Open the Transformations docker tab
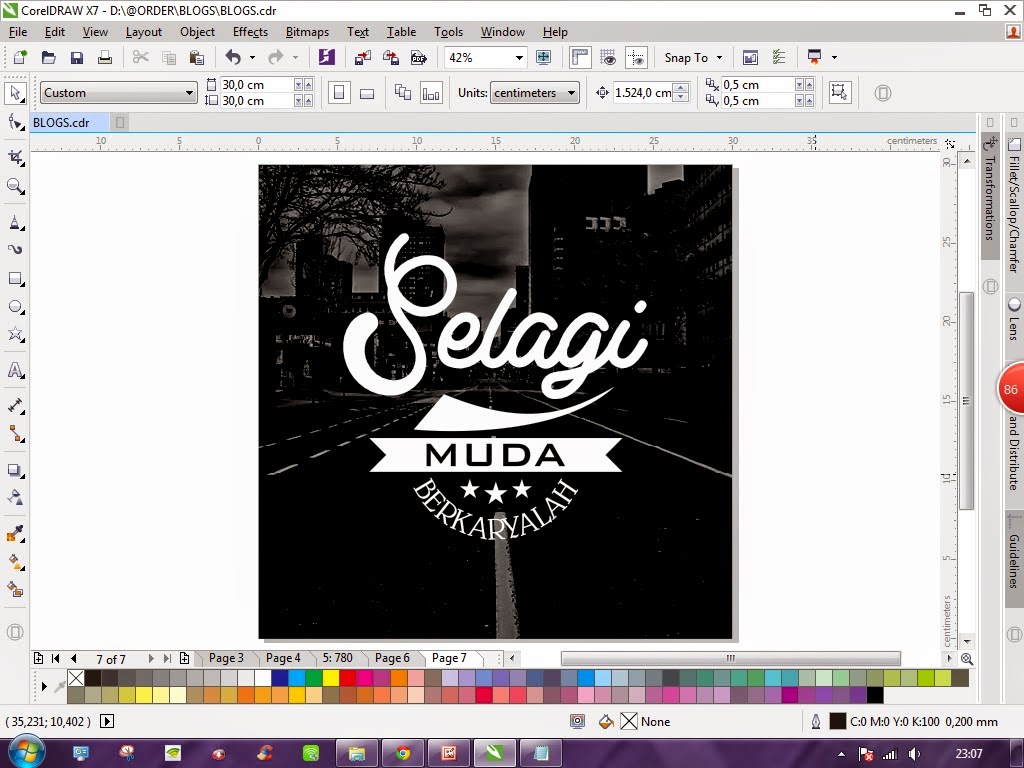Viewport: 1024px width, 768px height. coord(991,196)
